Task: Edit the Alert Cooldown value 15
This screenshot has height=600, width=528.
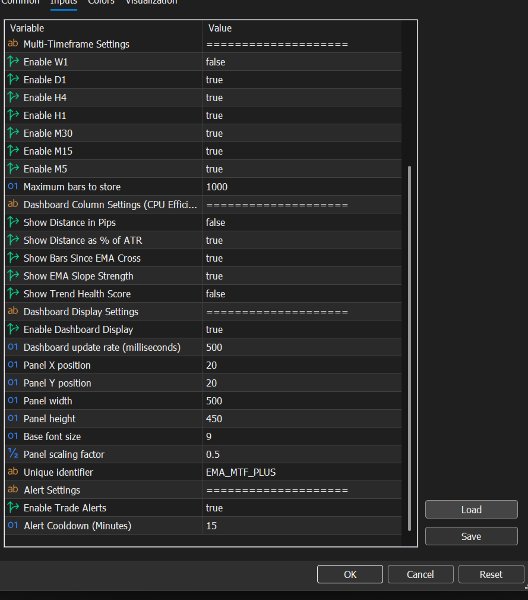Action: tap(211, 526)
